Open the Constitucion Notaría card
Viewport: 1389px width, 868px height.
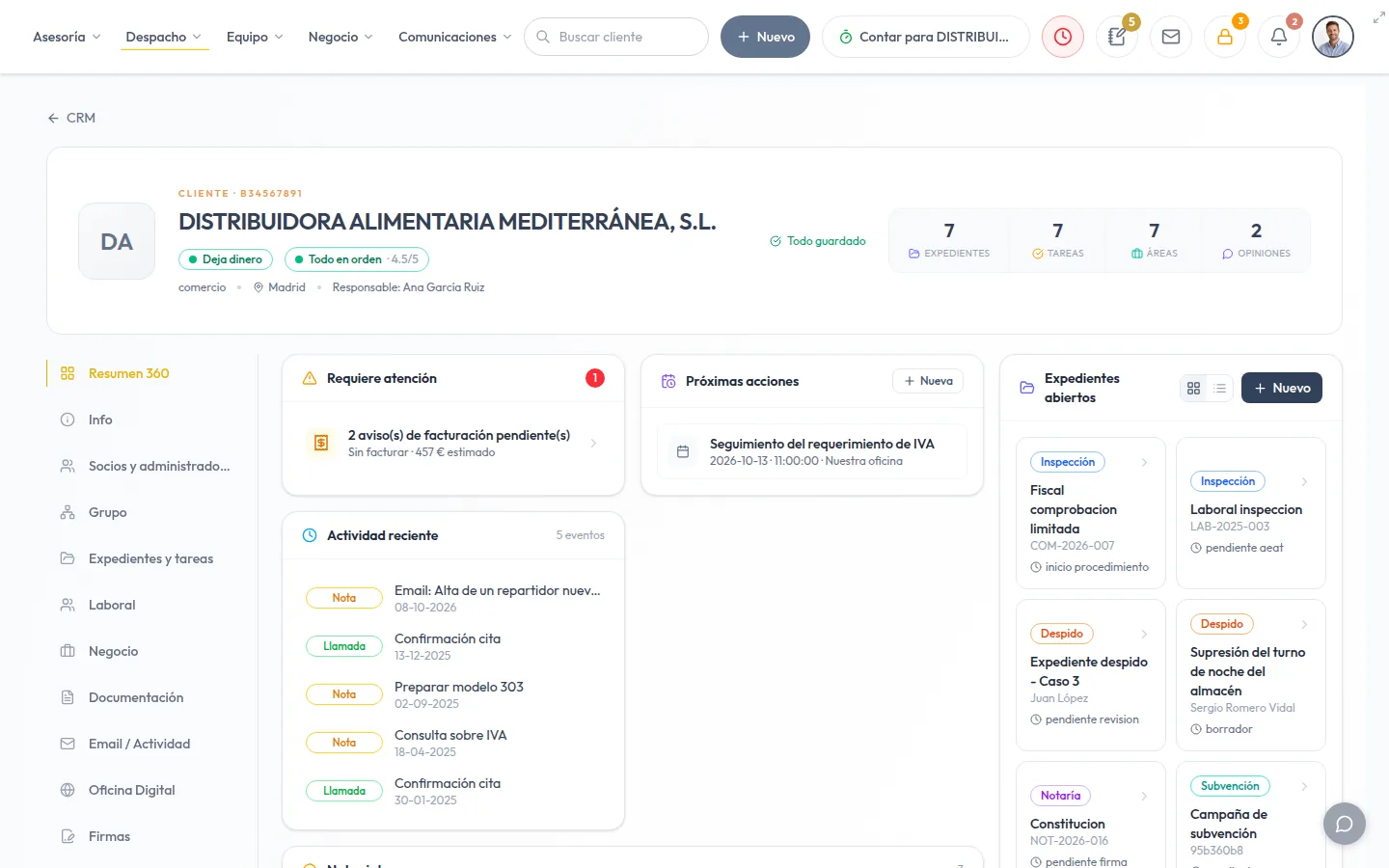1091,815
